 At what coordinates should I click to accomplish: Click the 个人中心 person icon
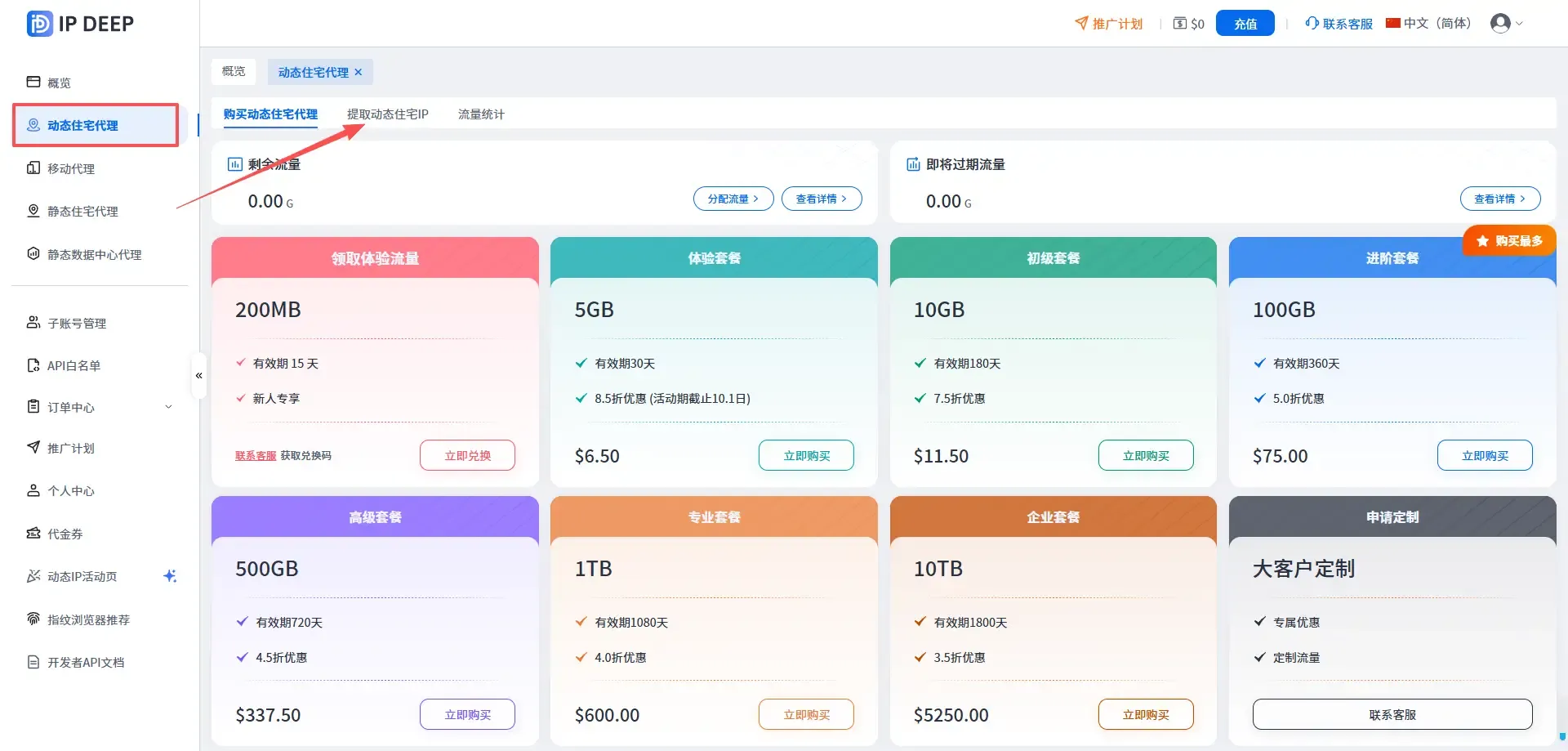pyautogui.click(x=33, y=490)
